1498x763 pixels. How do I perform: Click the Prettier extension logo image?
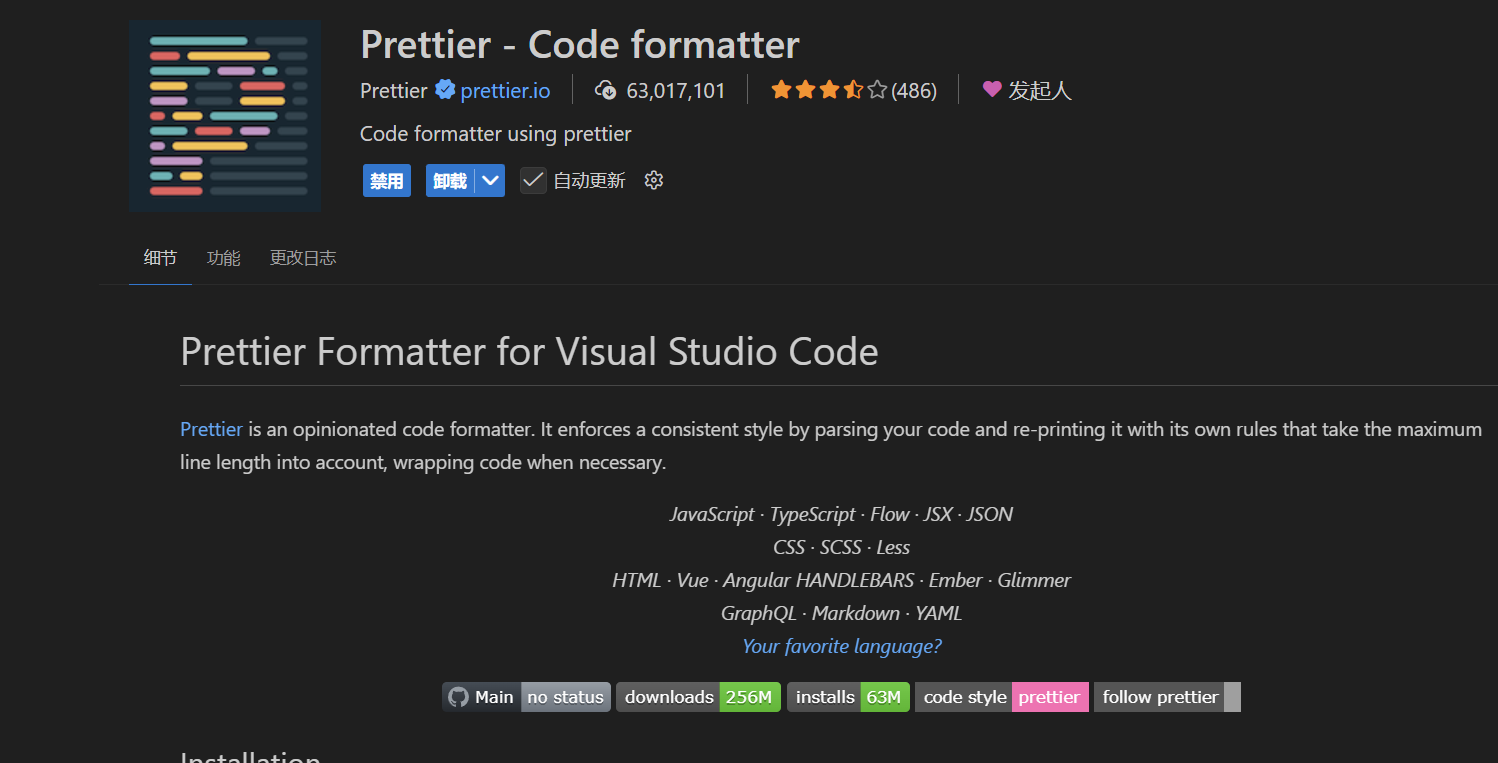(x=225, y=116)
